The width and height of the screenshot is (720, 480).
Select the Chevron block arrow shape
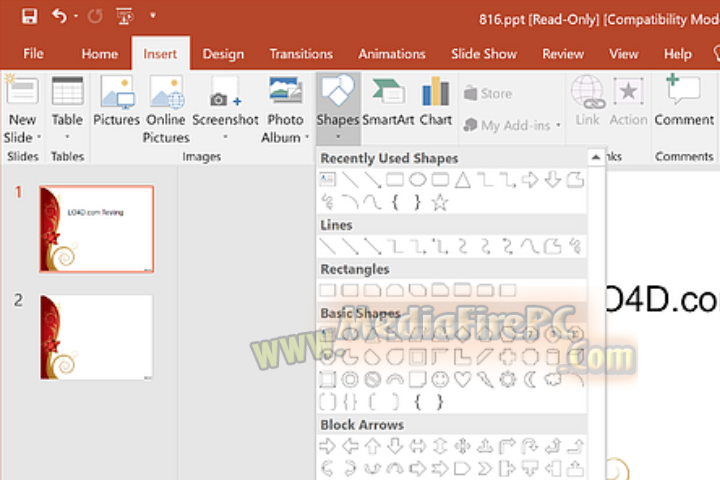click(x=485, y=469)
